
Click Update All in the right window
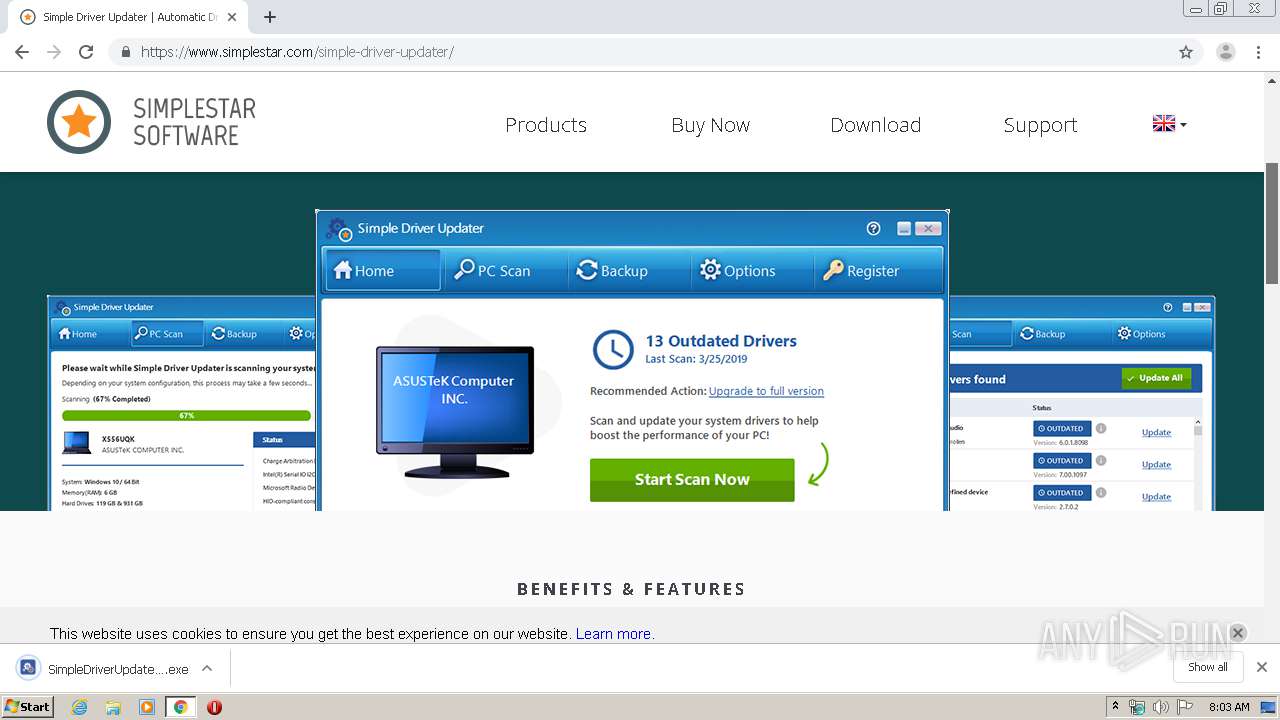click(1157, 378)
